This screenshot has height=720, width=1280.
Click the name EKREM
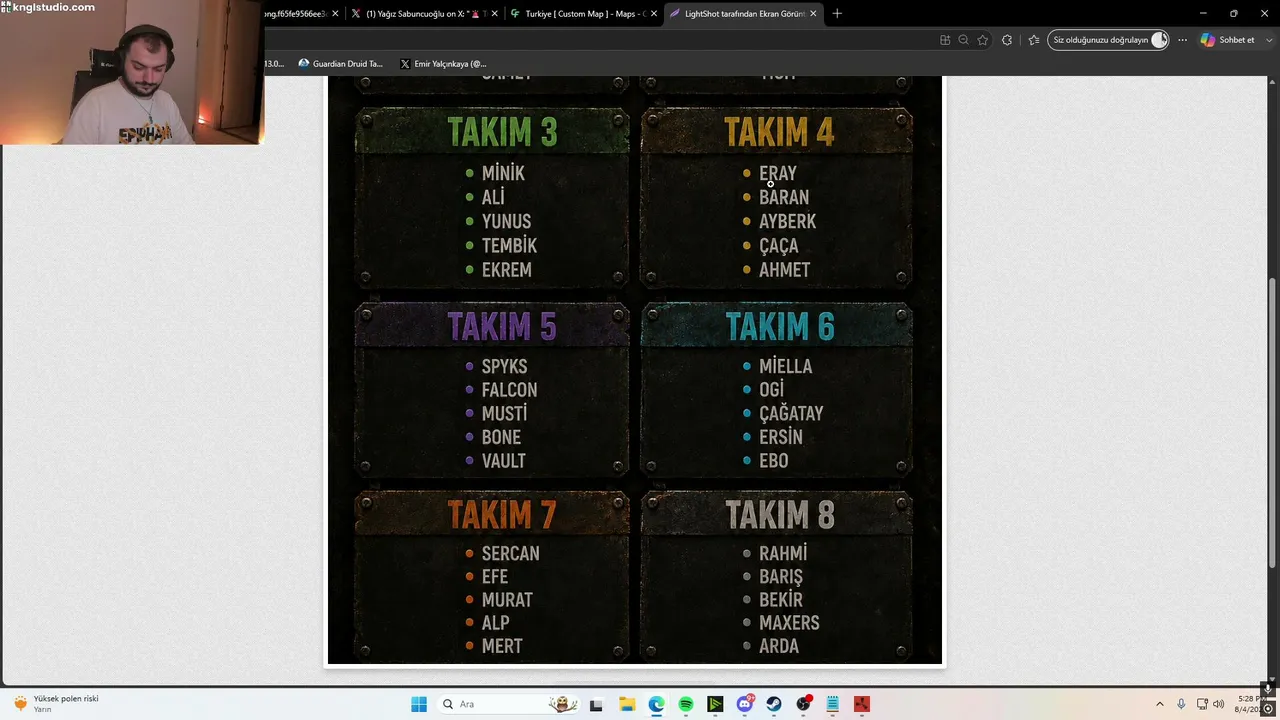(506, 270)
